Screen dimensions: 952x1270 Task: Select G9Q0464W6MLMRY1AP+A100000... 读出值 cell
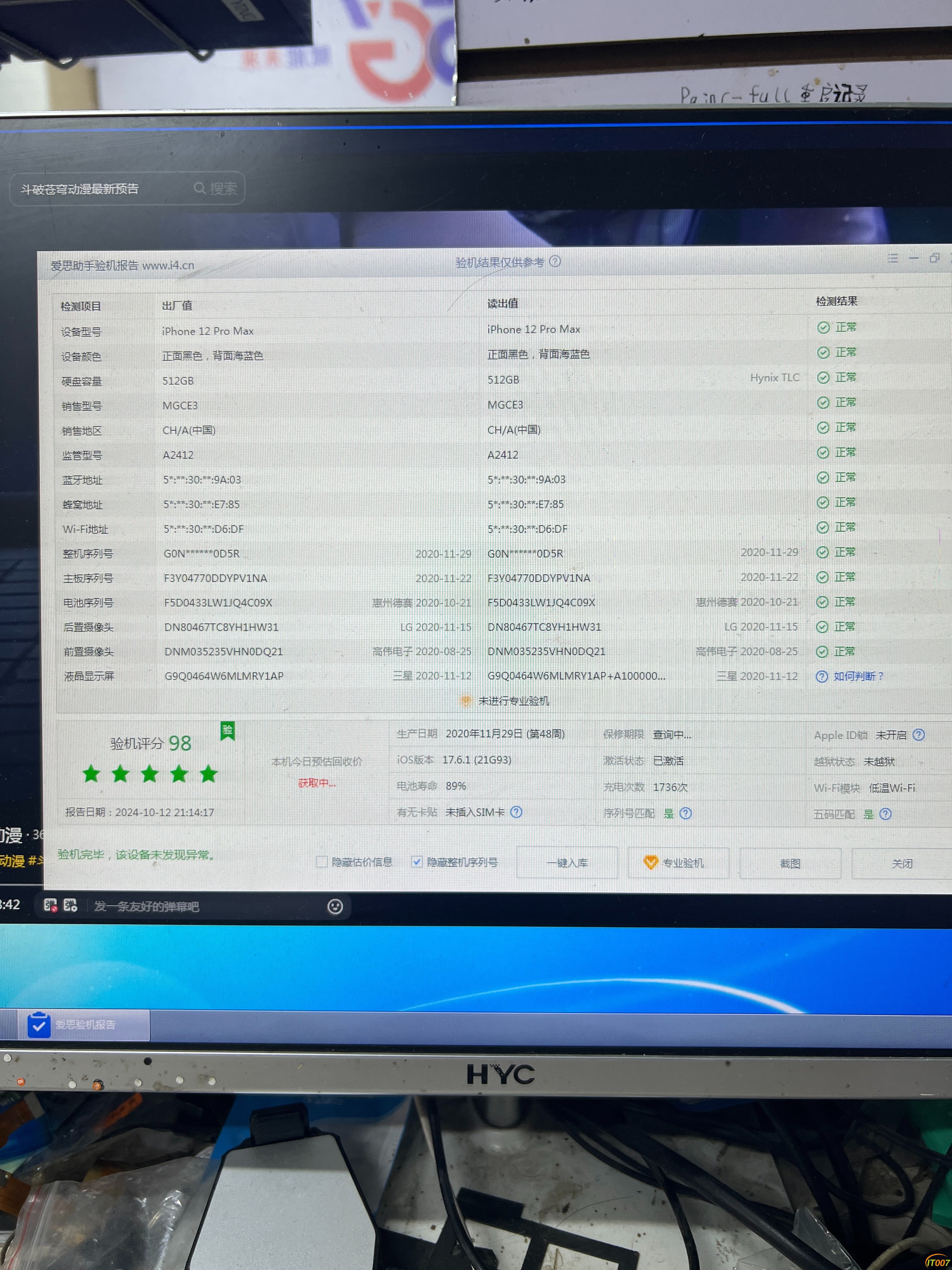pos(577,676)
